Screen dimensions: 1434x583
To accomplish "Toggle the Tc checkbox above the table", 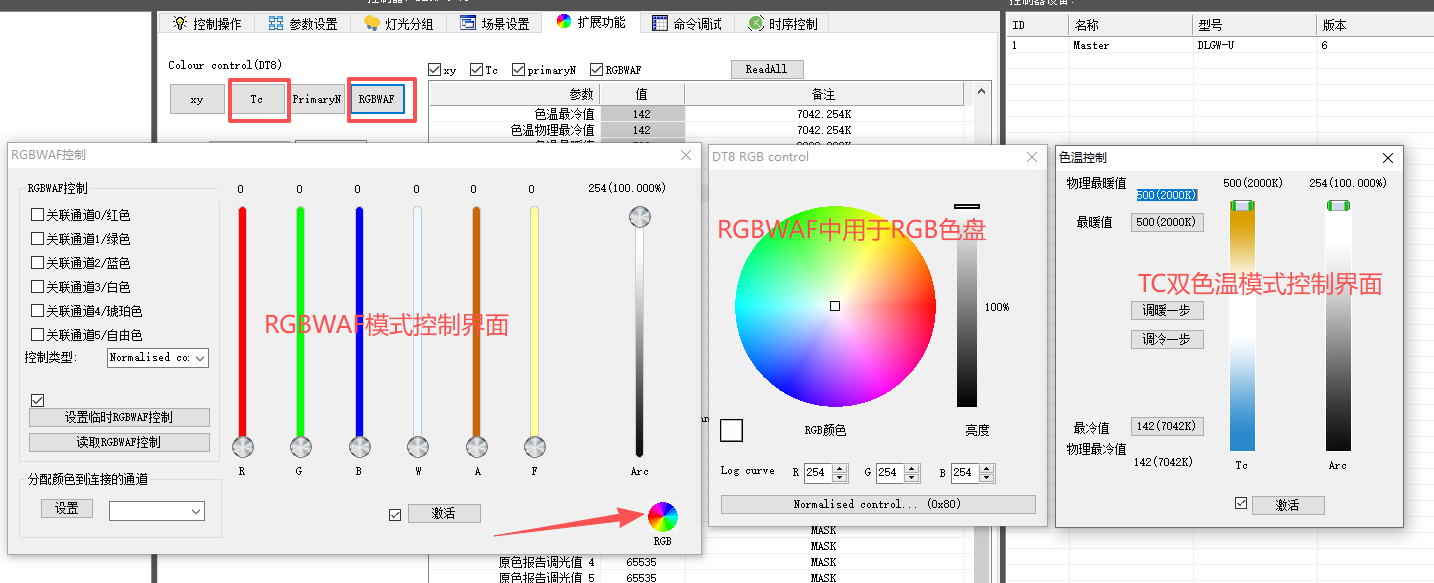I will coord(476,70).
